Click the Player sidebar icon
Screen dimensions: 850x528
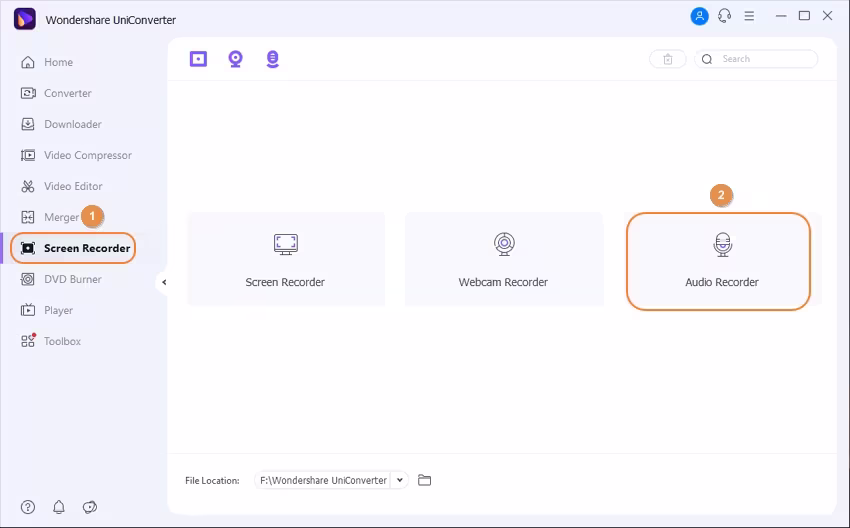coord(28,310)
